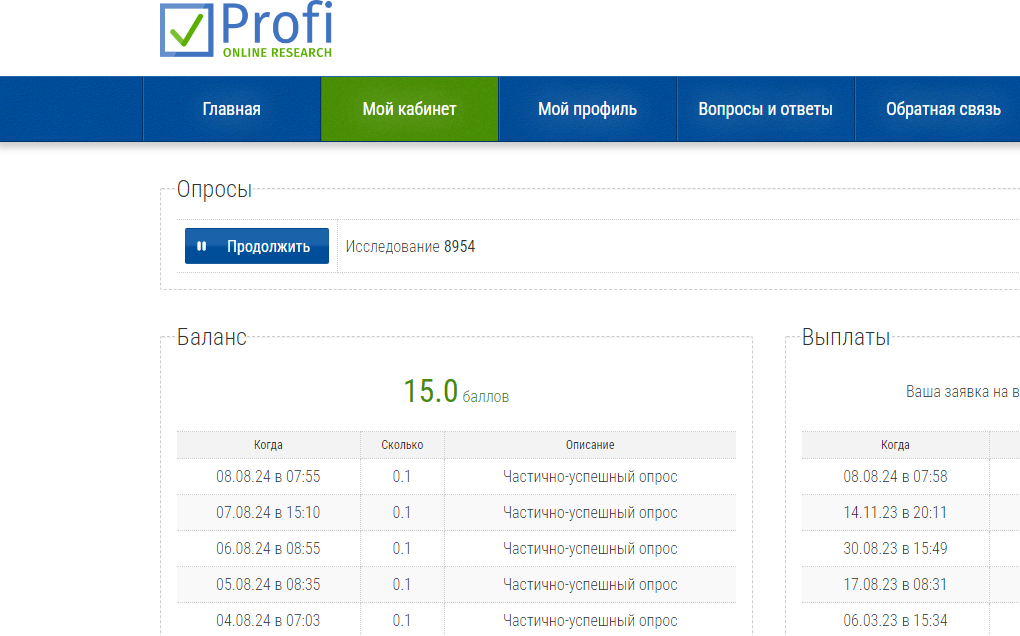Click the Описание column header
This screenshot has width=1020, height=636.
(590, 445)
